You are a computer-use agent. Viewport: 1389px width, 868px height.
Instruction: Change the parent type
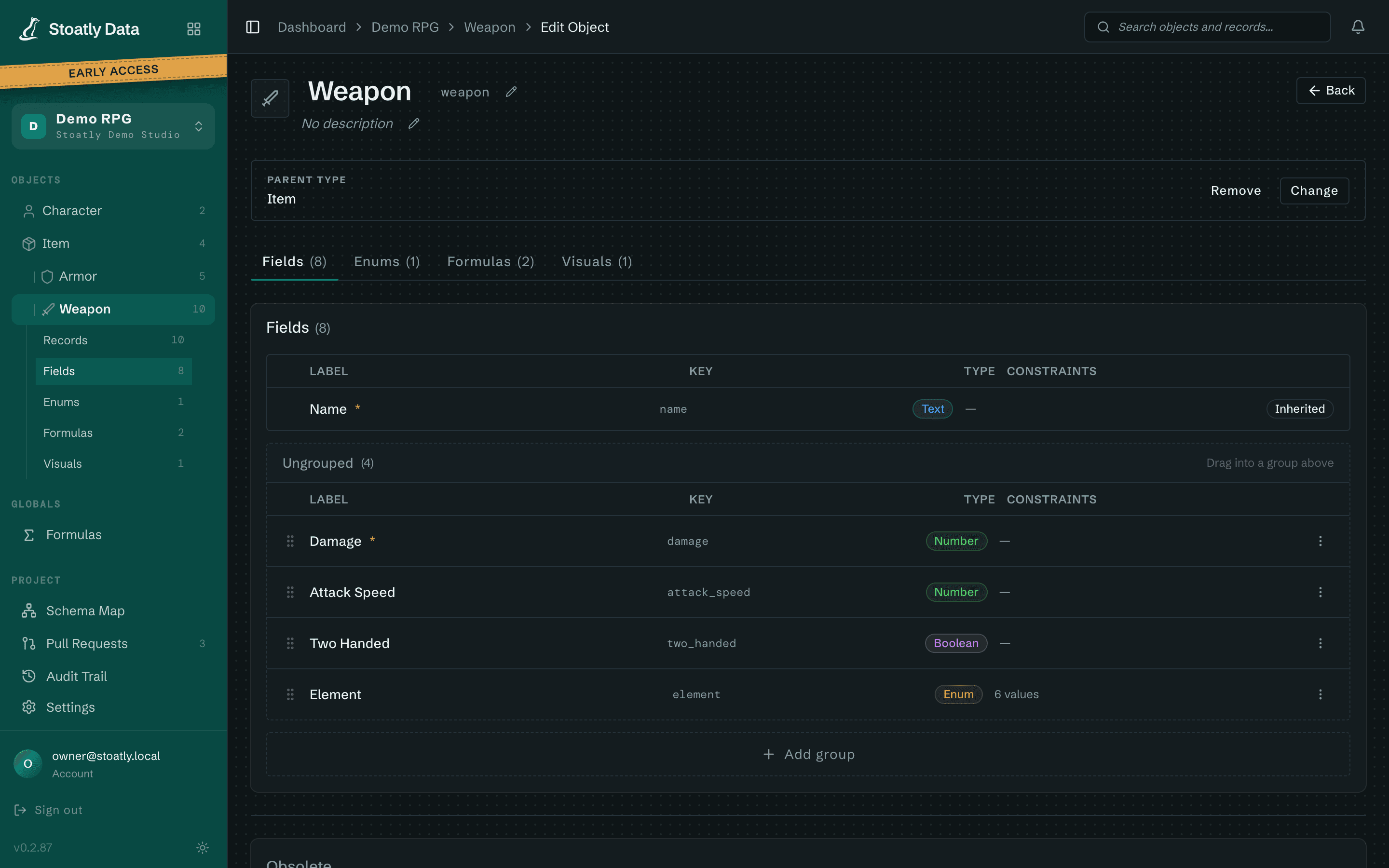(x=1314, y=190)
